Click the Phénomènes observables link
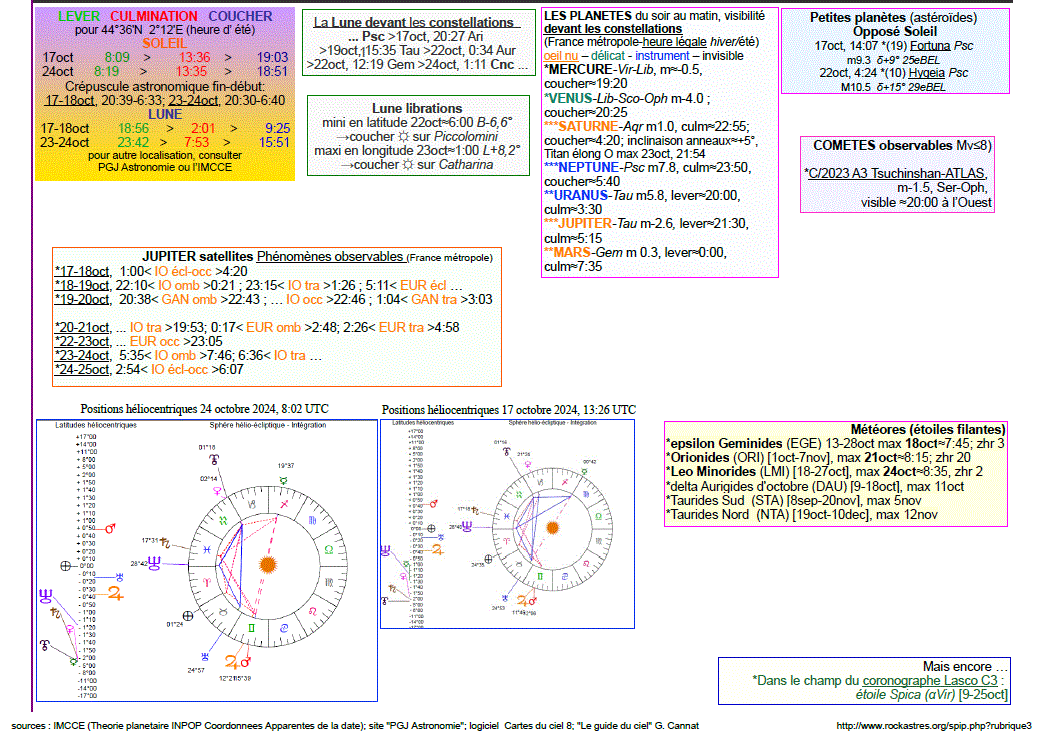The height and width of the screenshot is (734, 1045). (x=330, y=257)
